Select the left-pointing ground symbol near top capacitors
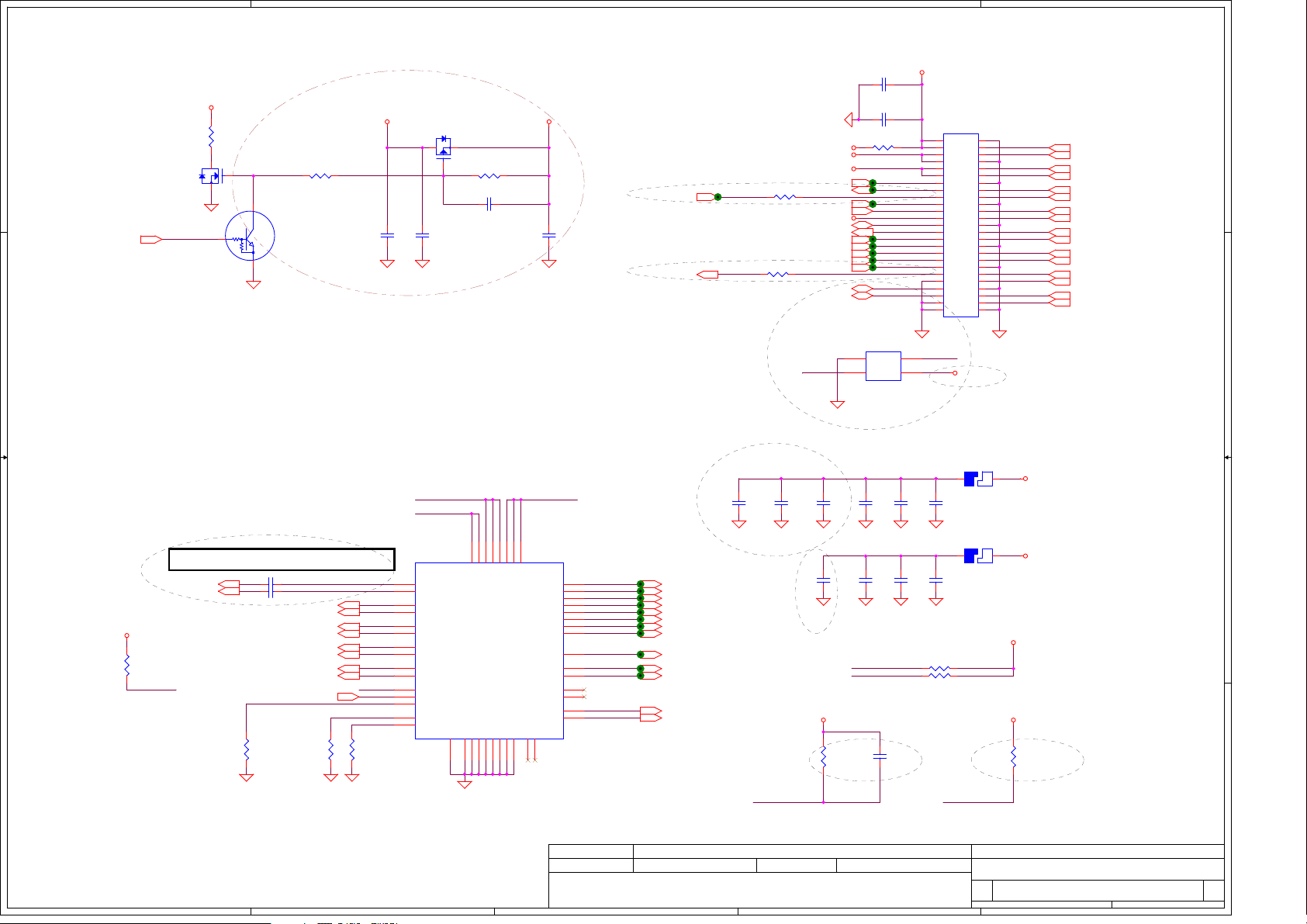 pyautogui.click(x=849, y=119)
